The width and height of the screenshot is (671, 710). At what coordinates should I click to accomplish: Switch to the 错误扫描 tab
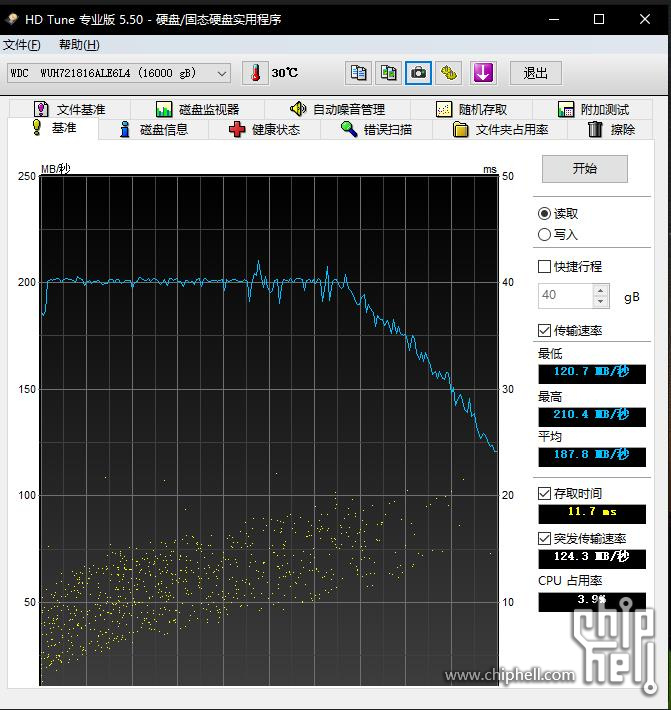pyautogui.click(x=376, y=130)
